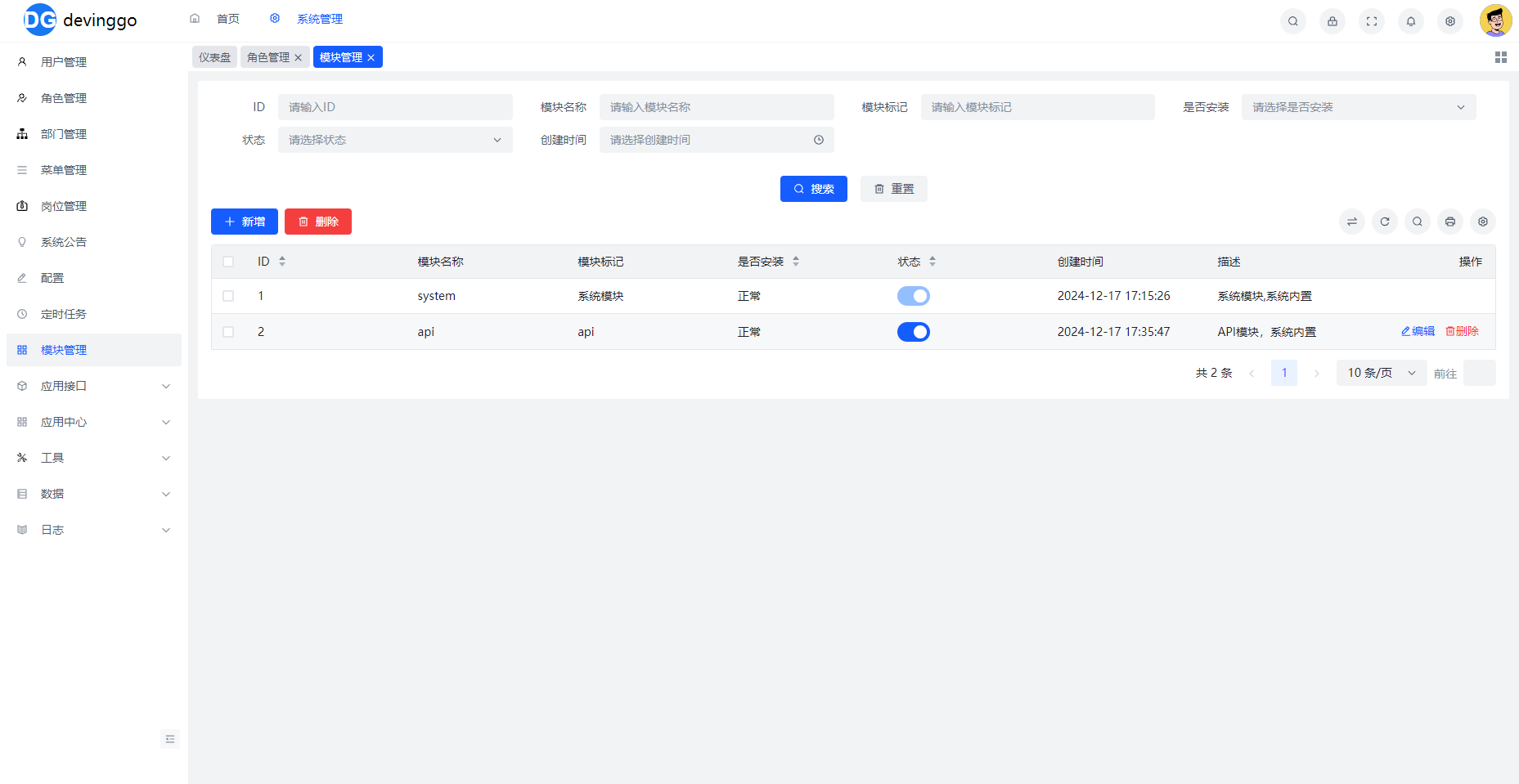Click the lock screen icon
Screen dimensions: 1519x784
coord(1332,21)
